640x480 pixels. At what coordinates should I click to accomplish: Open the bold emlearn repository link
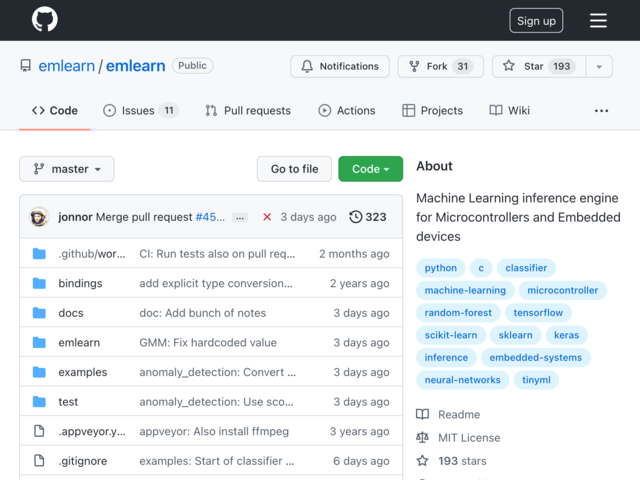point(136,66)
